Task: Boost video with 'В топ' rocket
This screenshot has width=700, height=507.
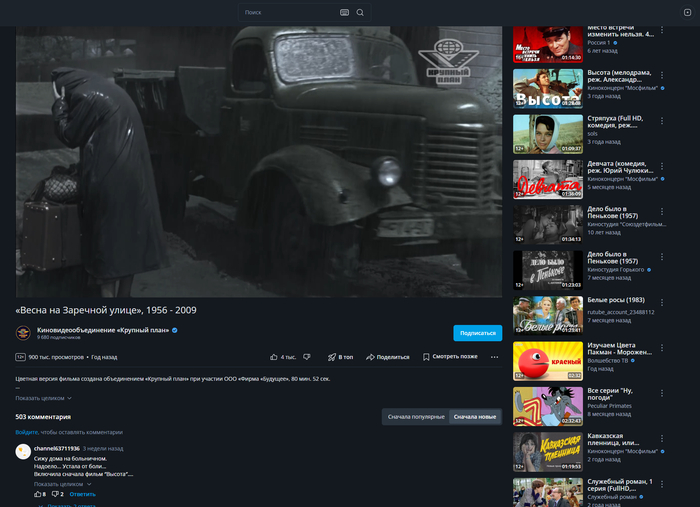Action: [340, 357]
